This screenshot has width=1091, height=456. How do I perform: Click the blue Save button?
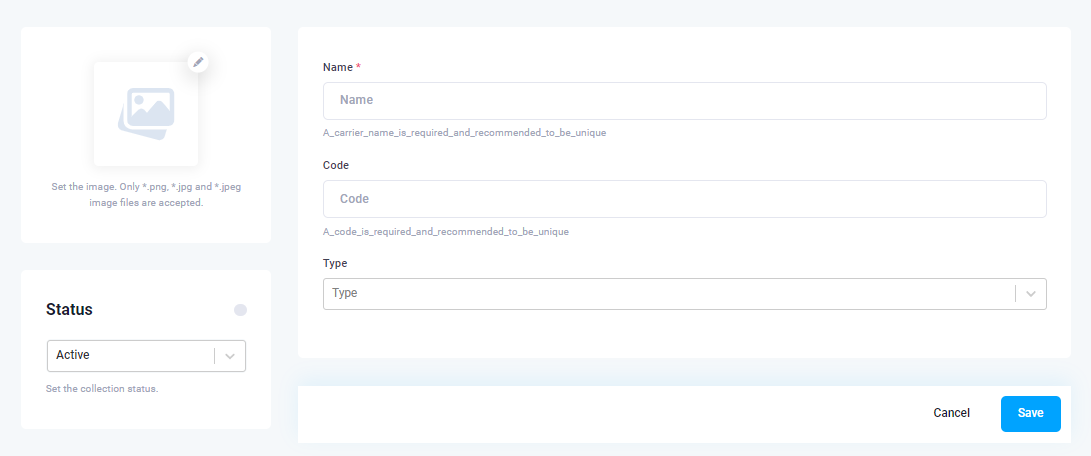tap(1030, 414)
